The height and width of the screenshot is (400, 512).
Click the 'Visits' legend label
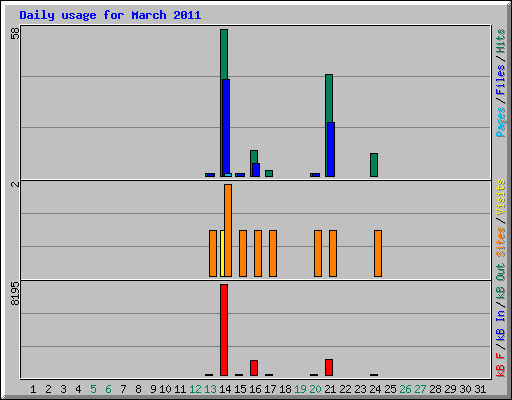click(500, 197)
